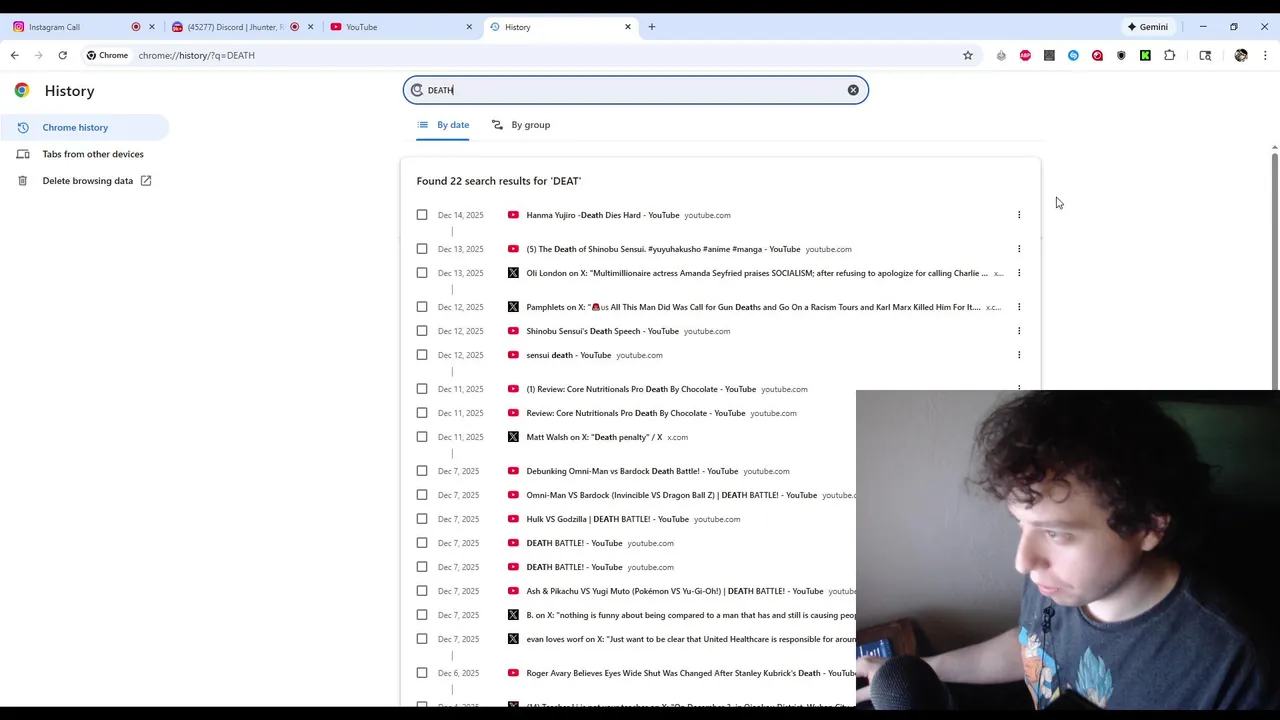Close the Instagram Call tab
Viewport: 1280px width, 720px height.
coord(152,27)
